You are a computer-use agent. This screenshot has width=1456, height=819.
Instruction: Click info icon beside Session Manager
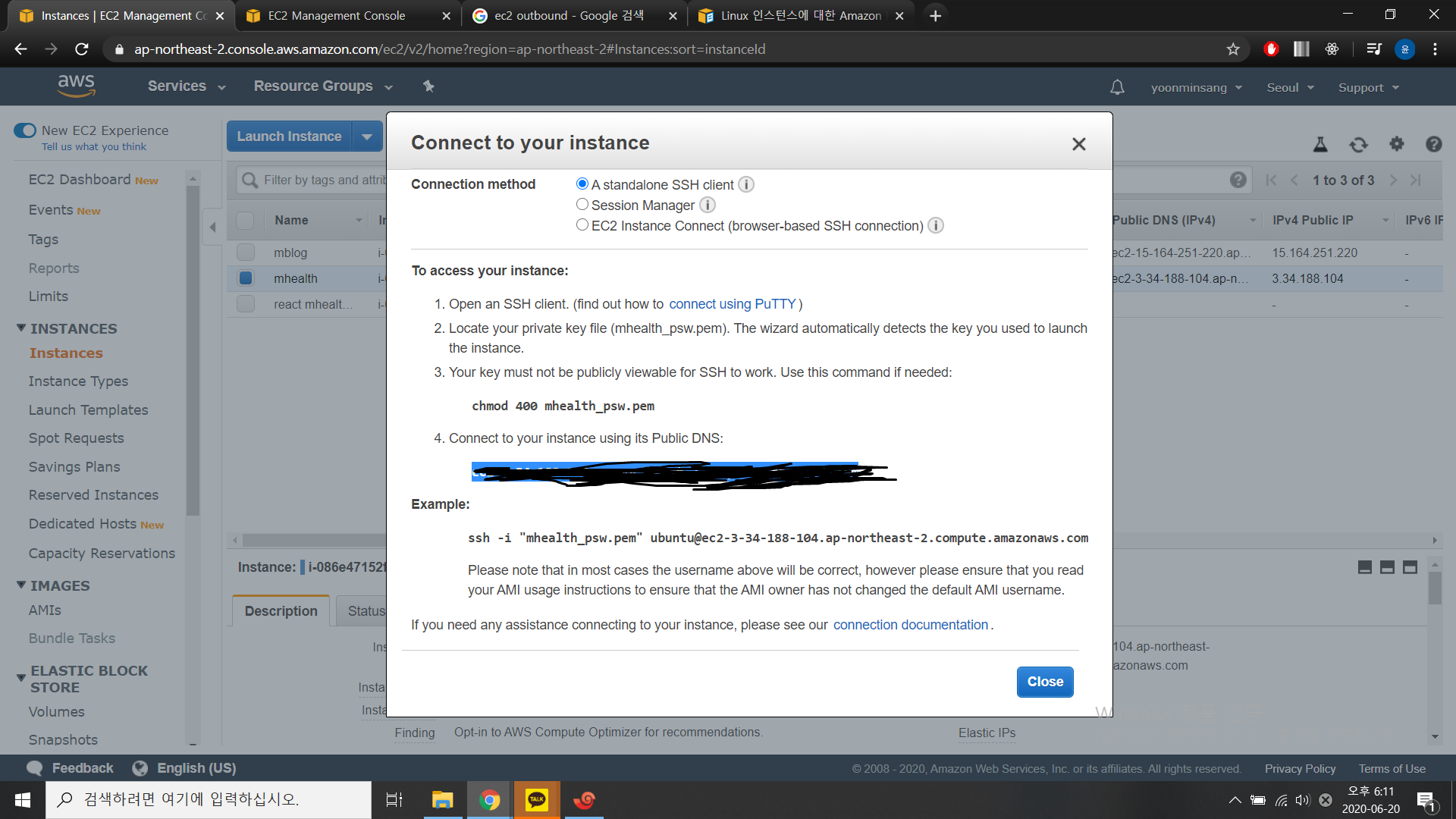707,206
